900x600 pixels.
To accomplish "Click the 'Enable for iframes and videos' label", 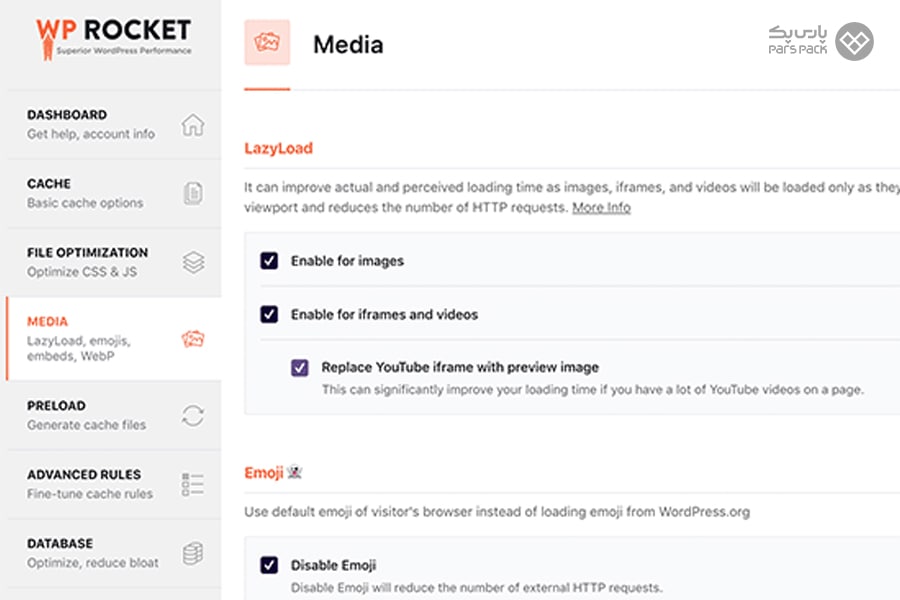I will pyautogui.click(x=384, y=314).
